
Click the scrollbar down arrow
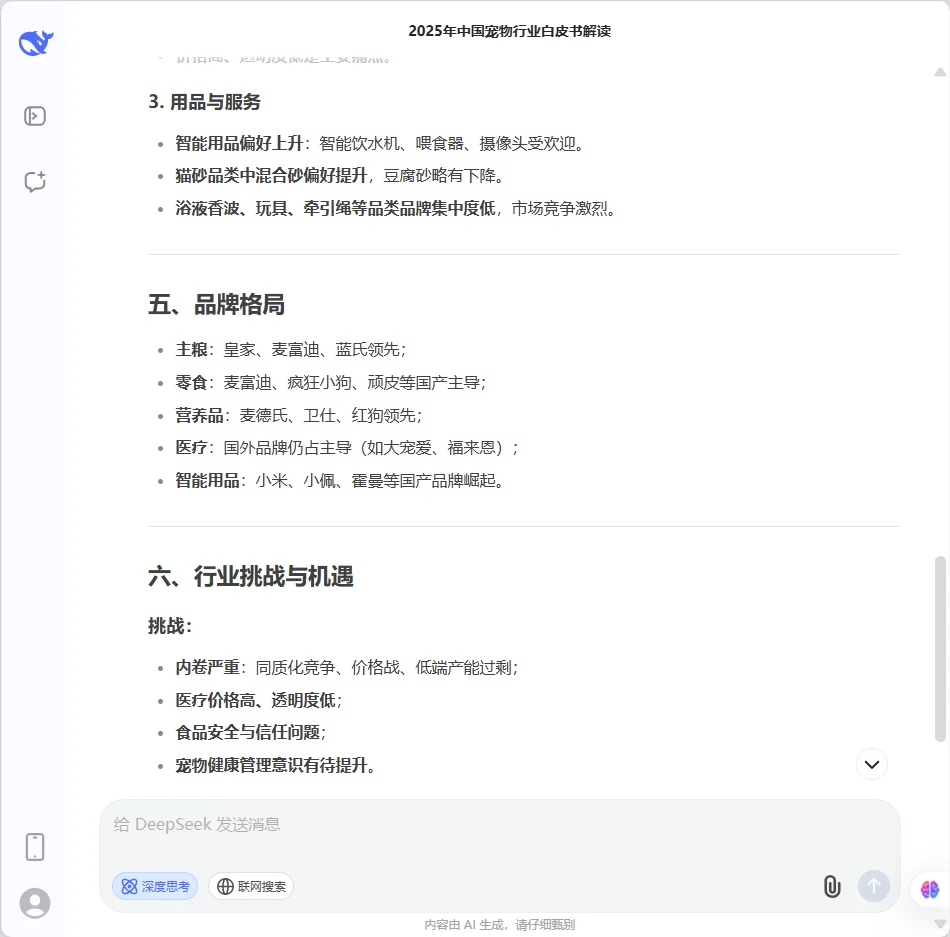coord(940,924)
